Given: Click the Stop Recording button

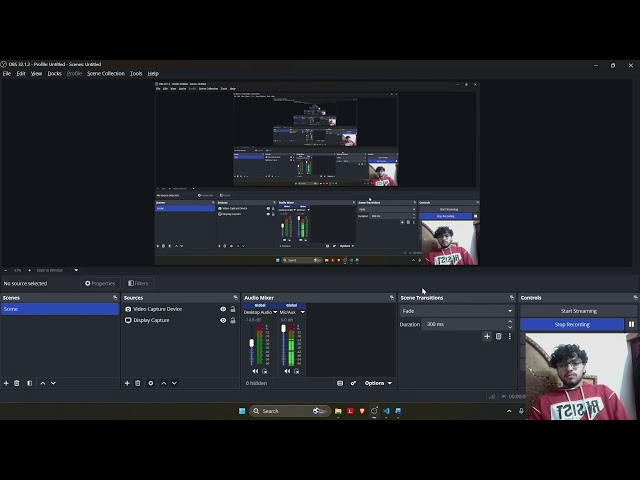Looking at the screenshot, I should (x=572, y=324).
